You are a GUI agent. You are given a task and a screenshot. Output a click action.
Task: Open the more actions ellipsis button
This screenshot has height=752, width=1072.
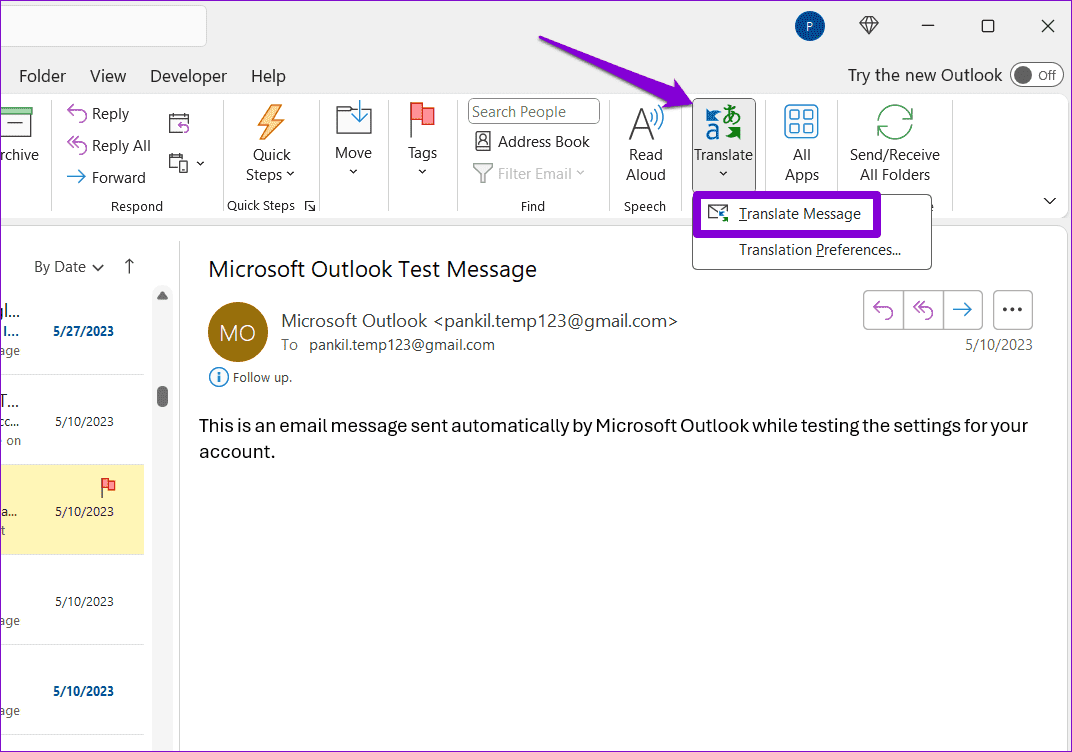point(1013,310)
